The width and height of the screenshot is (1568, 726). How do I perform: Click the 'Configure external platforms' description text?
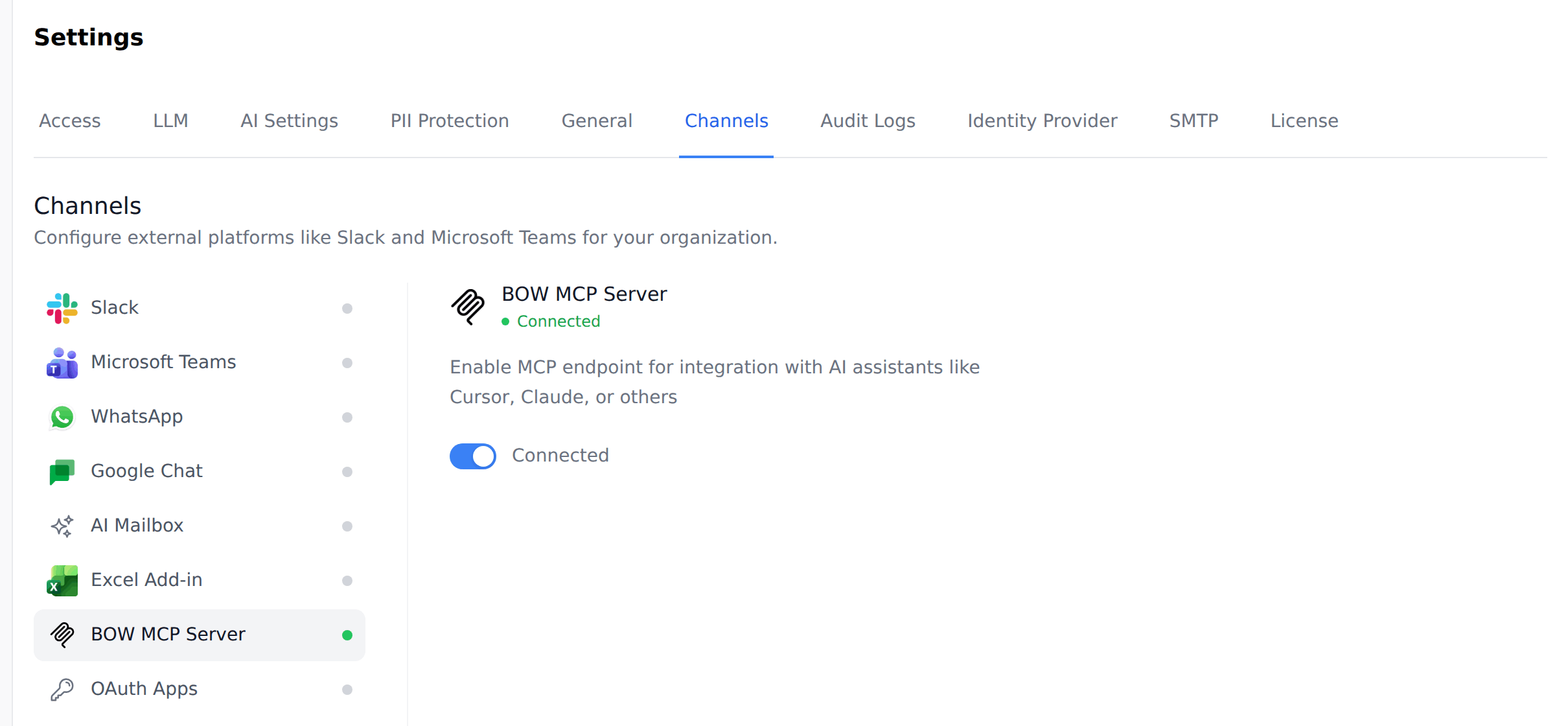[x=406, y=238]
